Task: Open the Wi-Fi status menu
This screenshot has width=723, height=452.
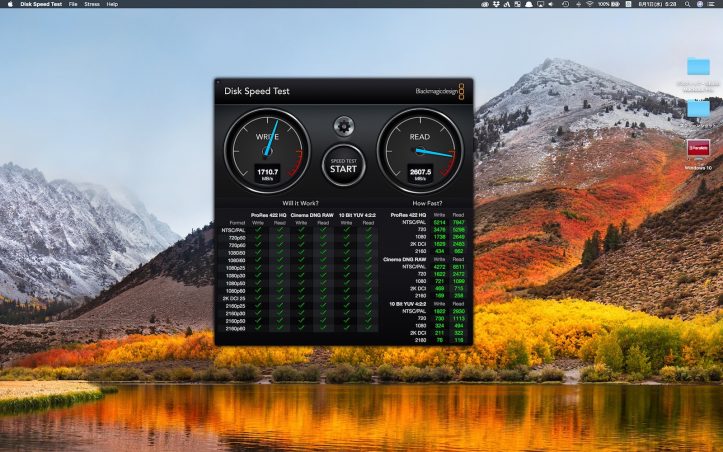Action: click(x=590, y=4)
